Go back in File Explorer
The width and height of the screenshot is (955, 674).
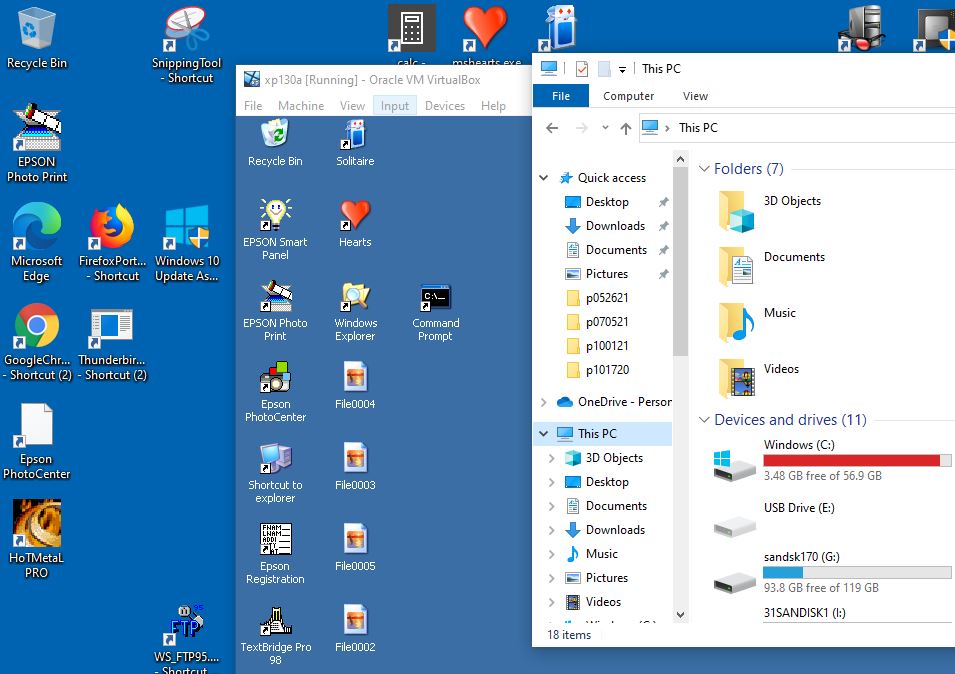[x=552, y=128]
